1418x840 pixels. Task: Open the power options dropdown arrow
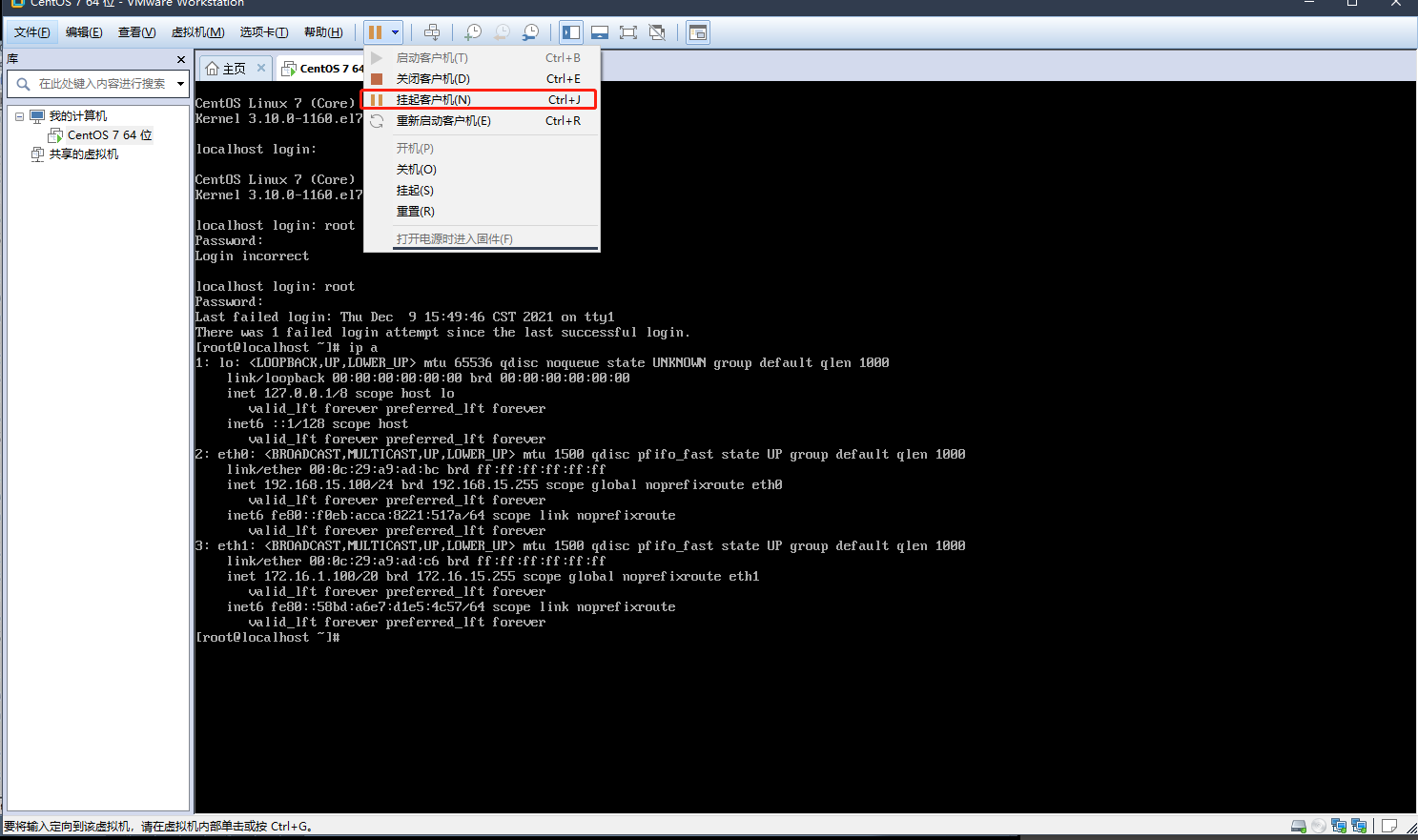tap(395, 32)
